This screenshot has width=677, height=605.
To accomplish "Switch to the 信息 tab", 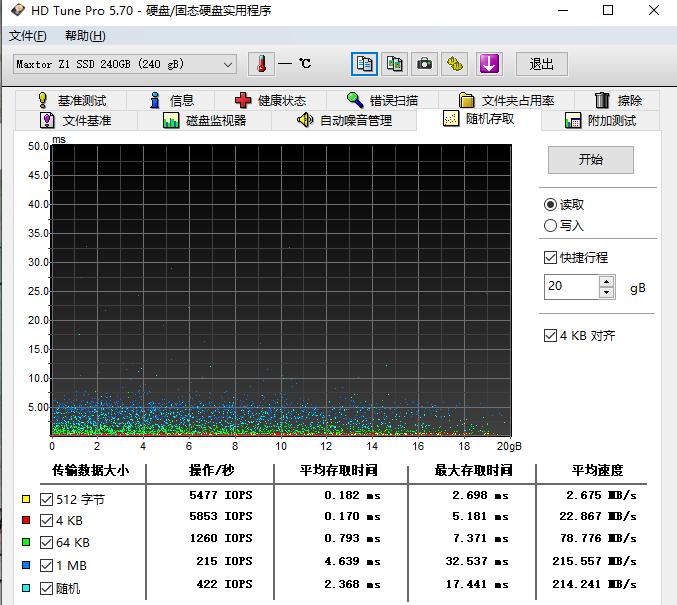I will 171,100.
